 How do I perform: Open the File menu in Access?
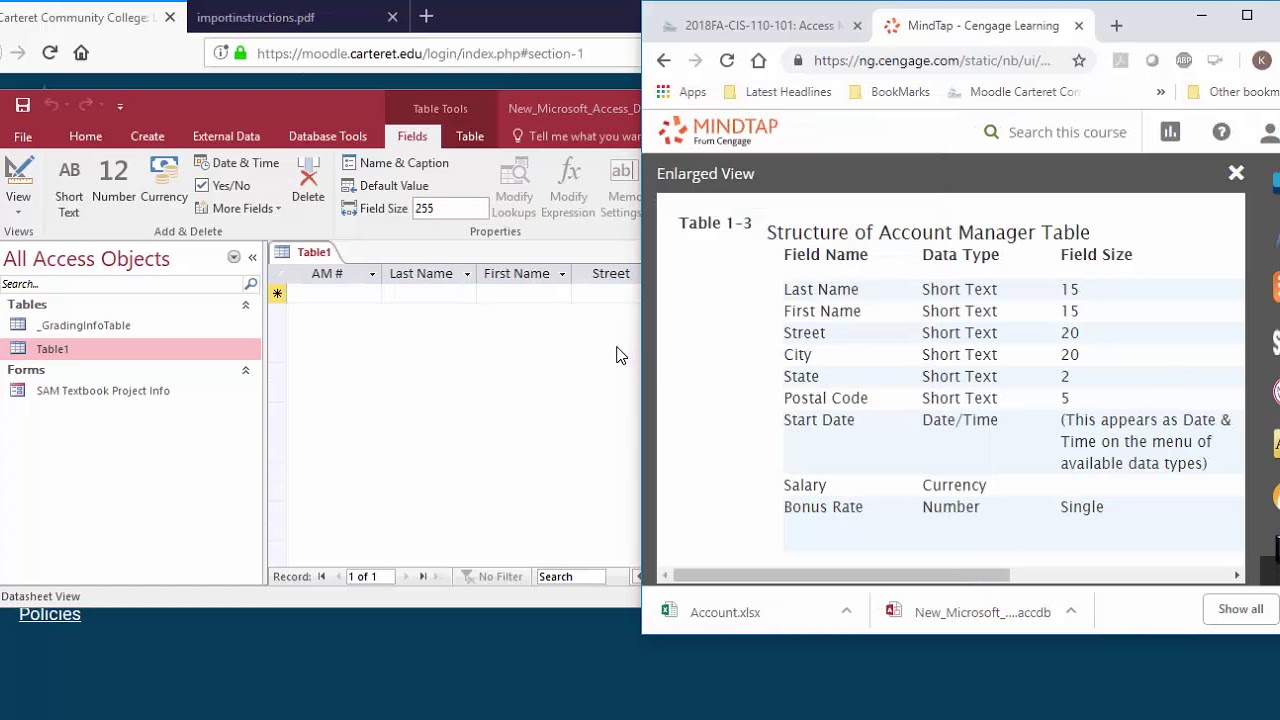(x=23, y=137)
